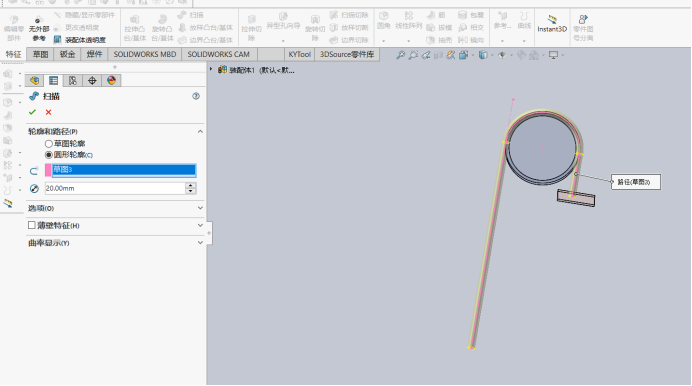Click 扫描 sweep tool in ribbon
The width and height of the screenshot is (692, 386).
191,15
